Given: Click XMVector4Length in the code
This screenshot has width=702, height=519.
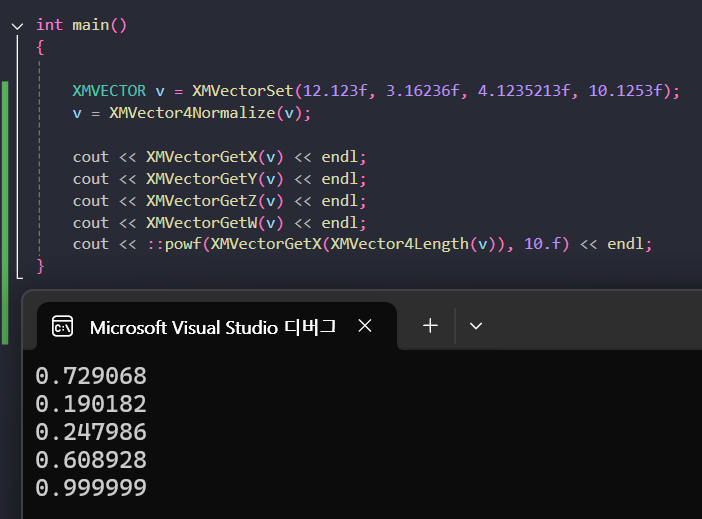Looking at the screenshot, I should [399, 244].
